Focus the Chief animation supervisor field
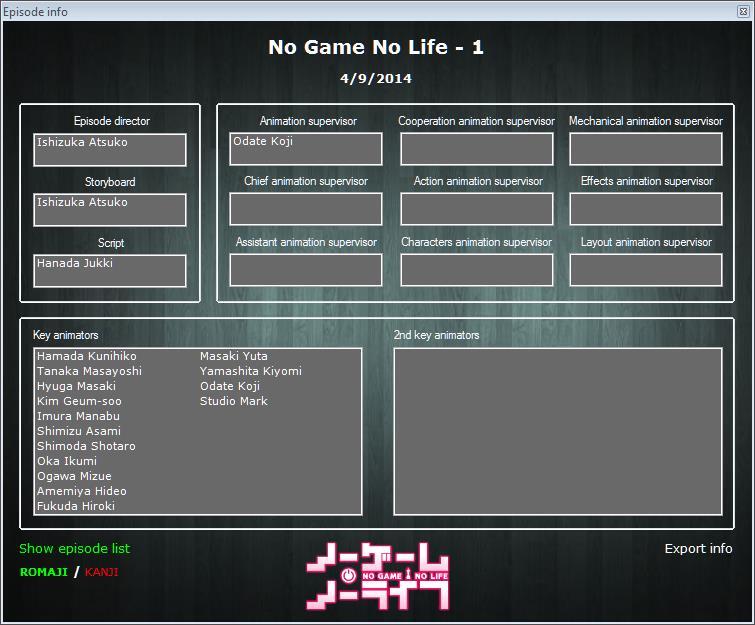 coord(306,209)
